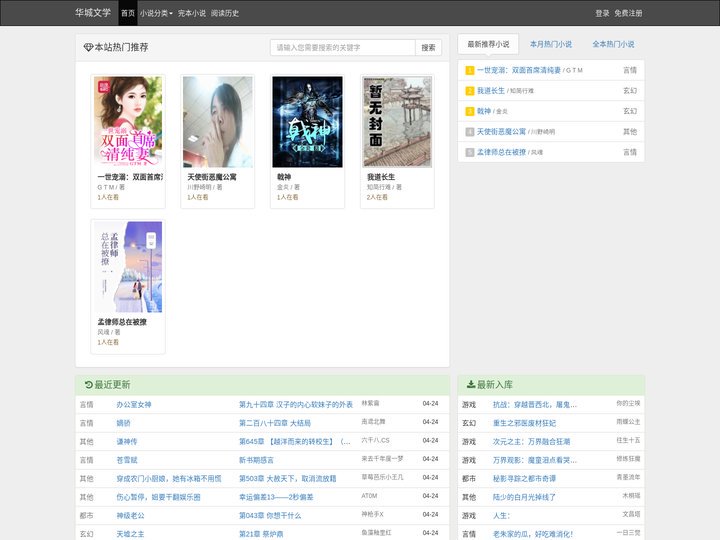Open the chapter starting with 第645章
720x540 pixels.
[295, 441]
